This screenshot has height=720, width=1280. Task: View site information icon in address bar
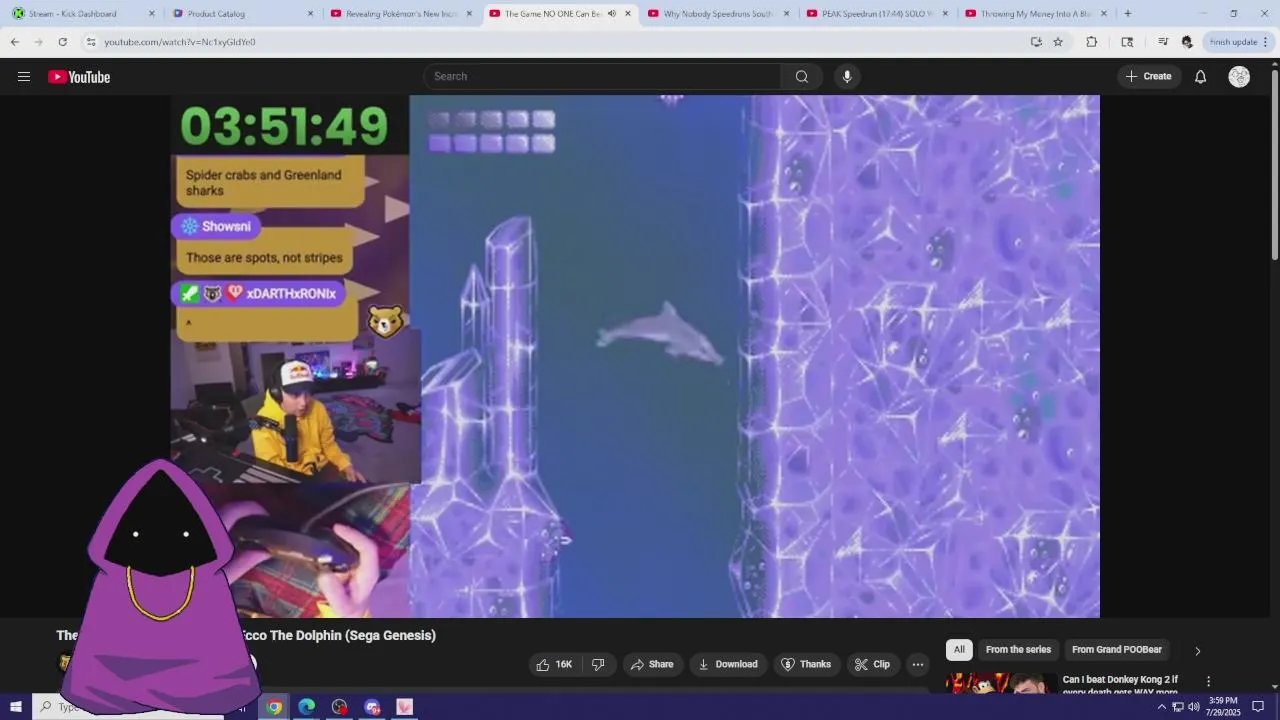[91, 42]
